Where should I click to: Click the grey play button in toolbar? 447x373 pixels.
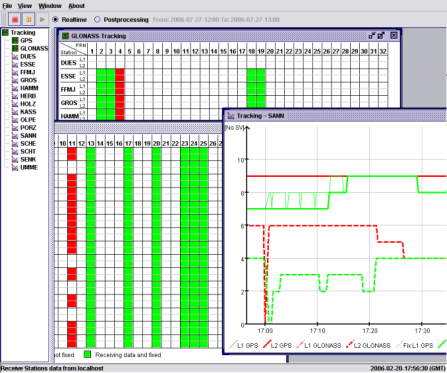coord(42,19)
